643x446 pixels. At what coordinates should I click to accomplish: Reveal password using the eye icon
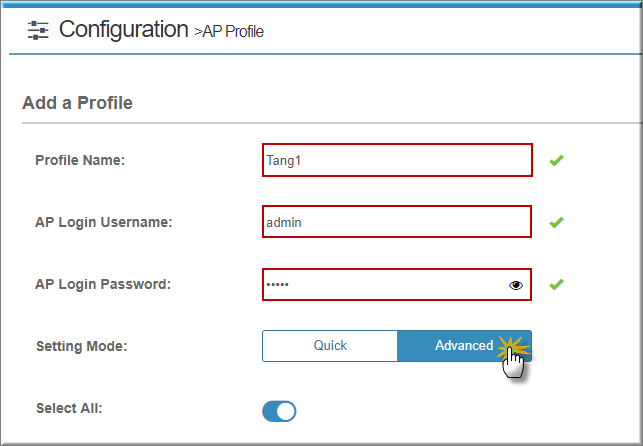(x=515, y=285)
